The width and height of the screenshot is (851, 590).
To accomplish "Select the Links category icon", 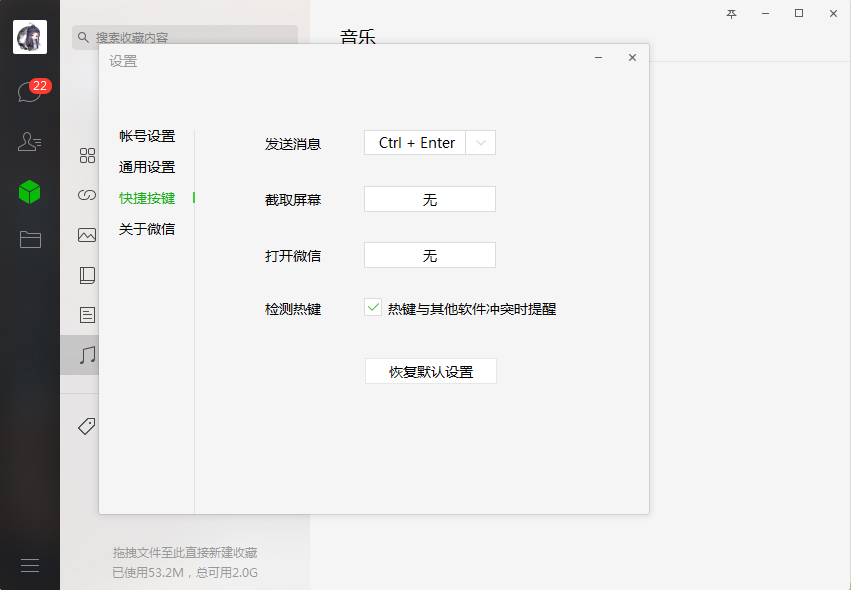I will 87,195.
